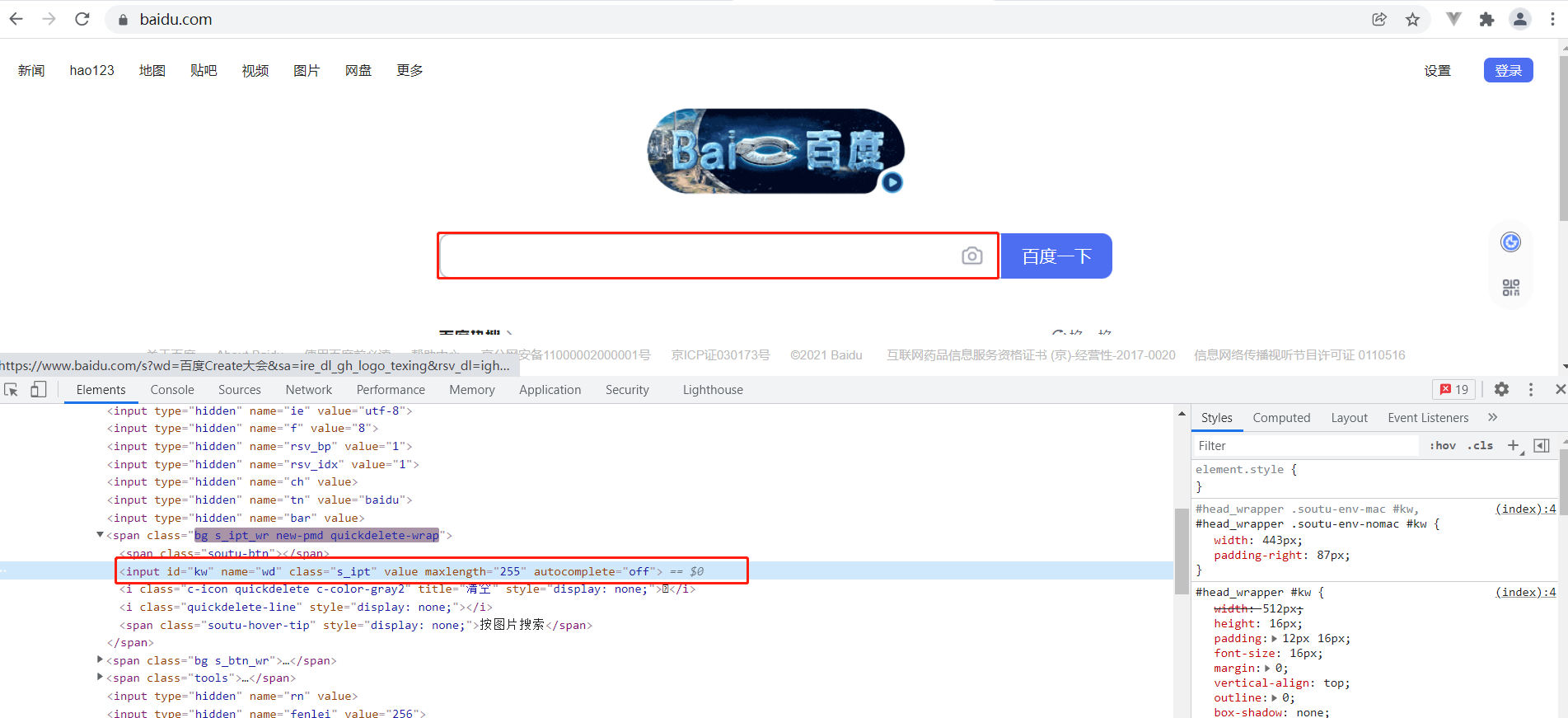The height and width of the screenshot is (718, 1568).
Task: Open the Security tab
Action: point(627,390)
